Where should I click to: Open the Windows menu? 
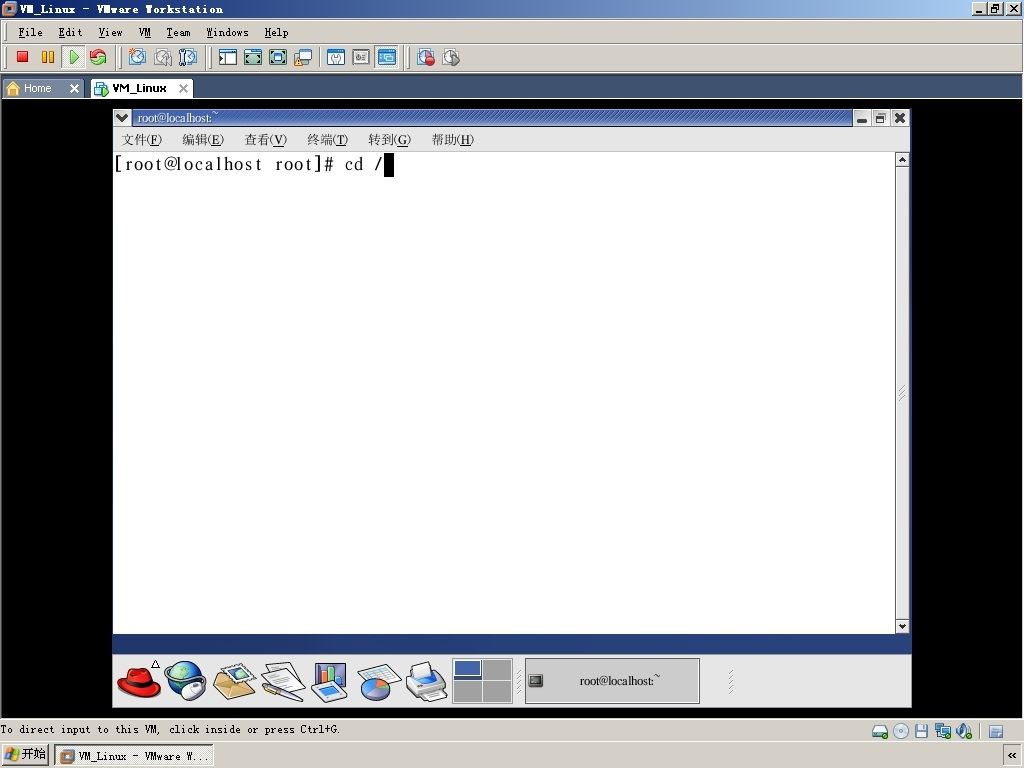(227, 32)
